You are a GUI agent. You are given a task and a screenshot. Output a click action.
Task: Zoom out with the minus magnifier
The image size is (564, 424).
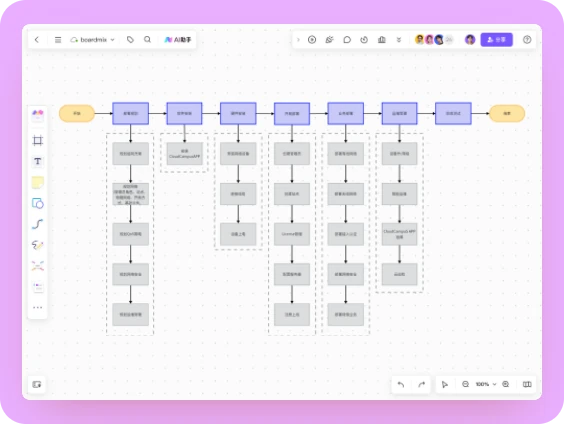[465, 384]
